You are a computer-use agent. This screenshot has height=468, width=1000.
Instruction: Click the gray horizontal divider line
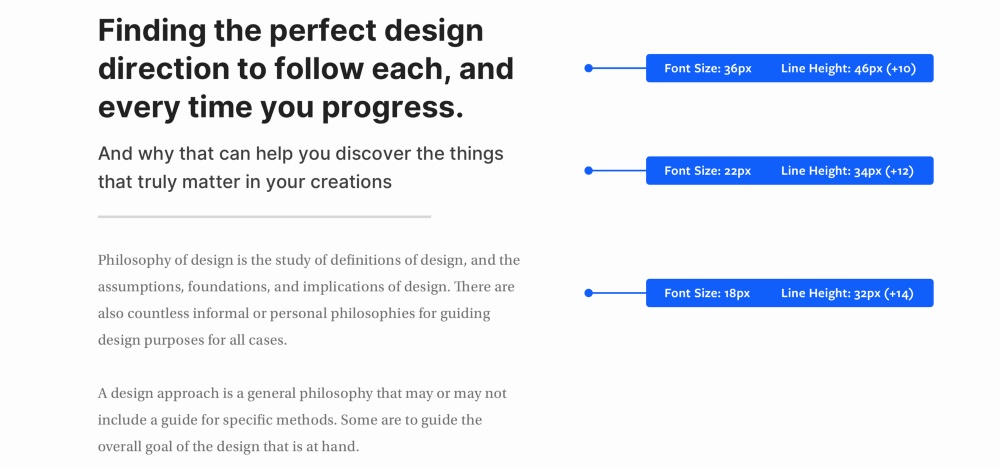pos(264,217)
